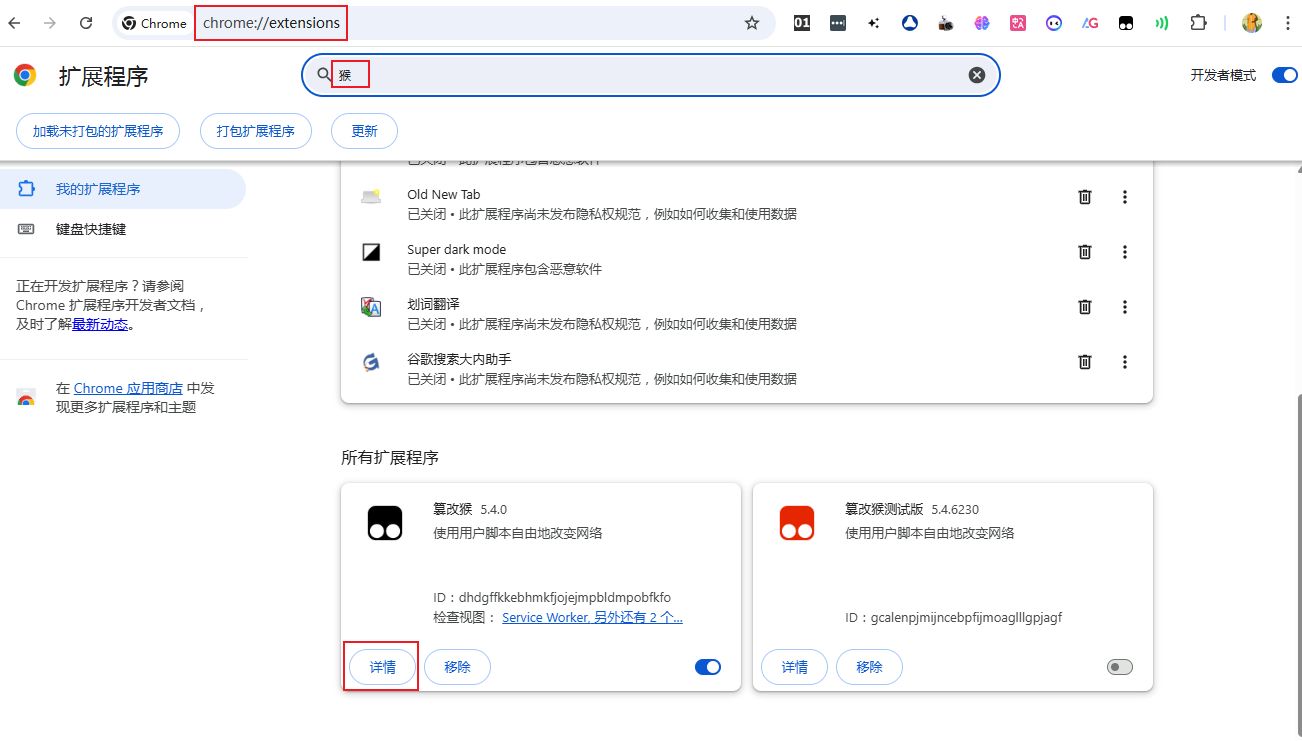Select 我的扩展程序 in the sidebar
The height and width of the screenshot is (741, 1302).
point(98,189)
